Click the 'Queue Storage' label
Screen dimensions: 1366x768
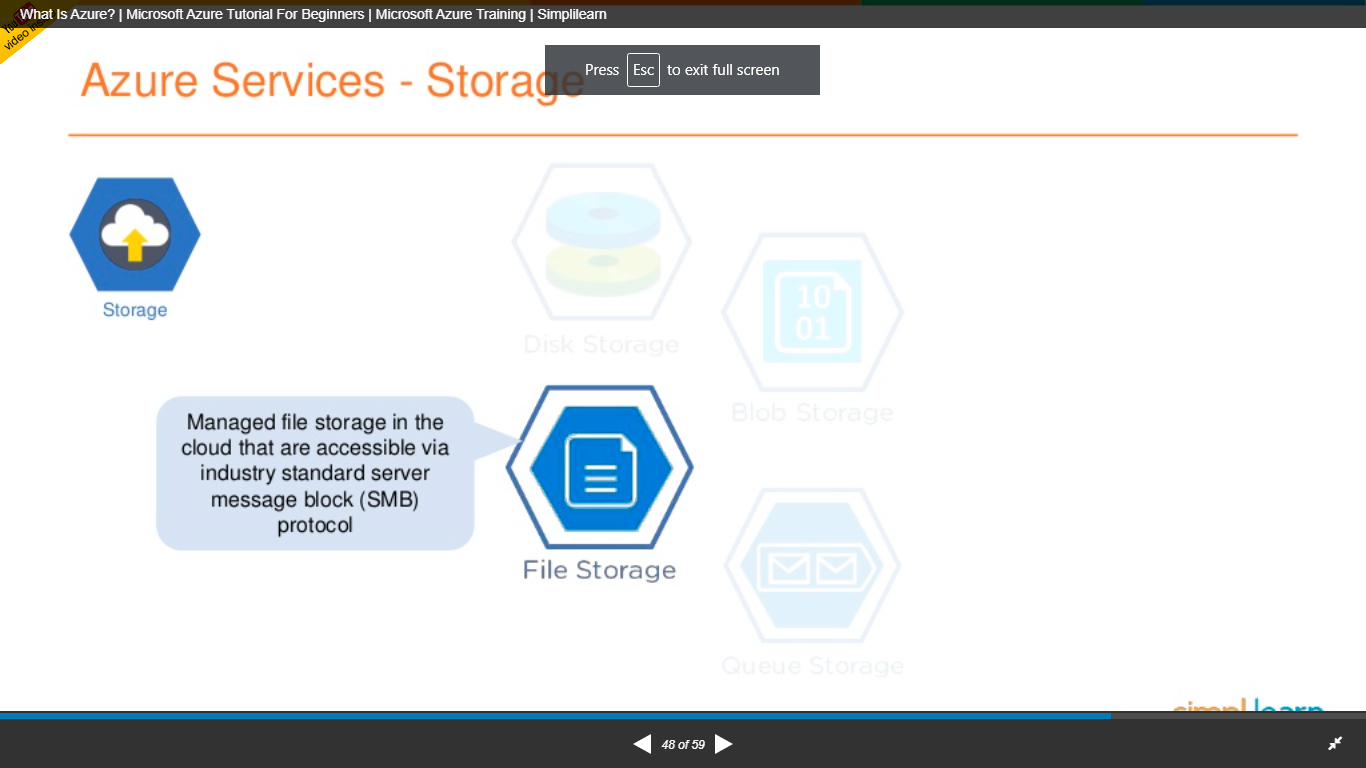click(x=812, y=666)
